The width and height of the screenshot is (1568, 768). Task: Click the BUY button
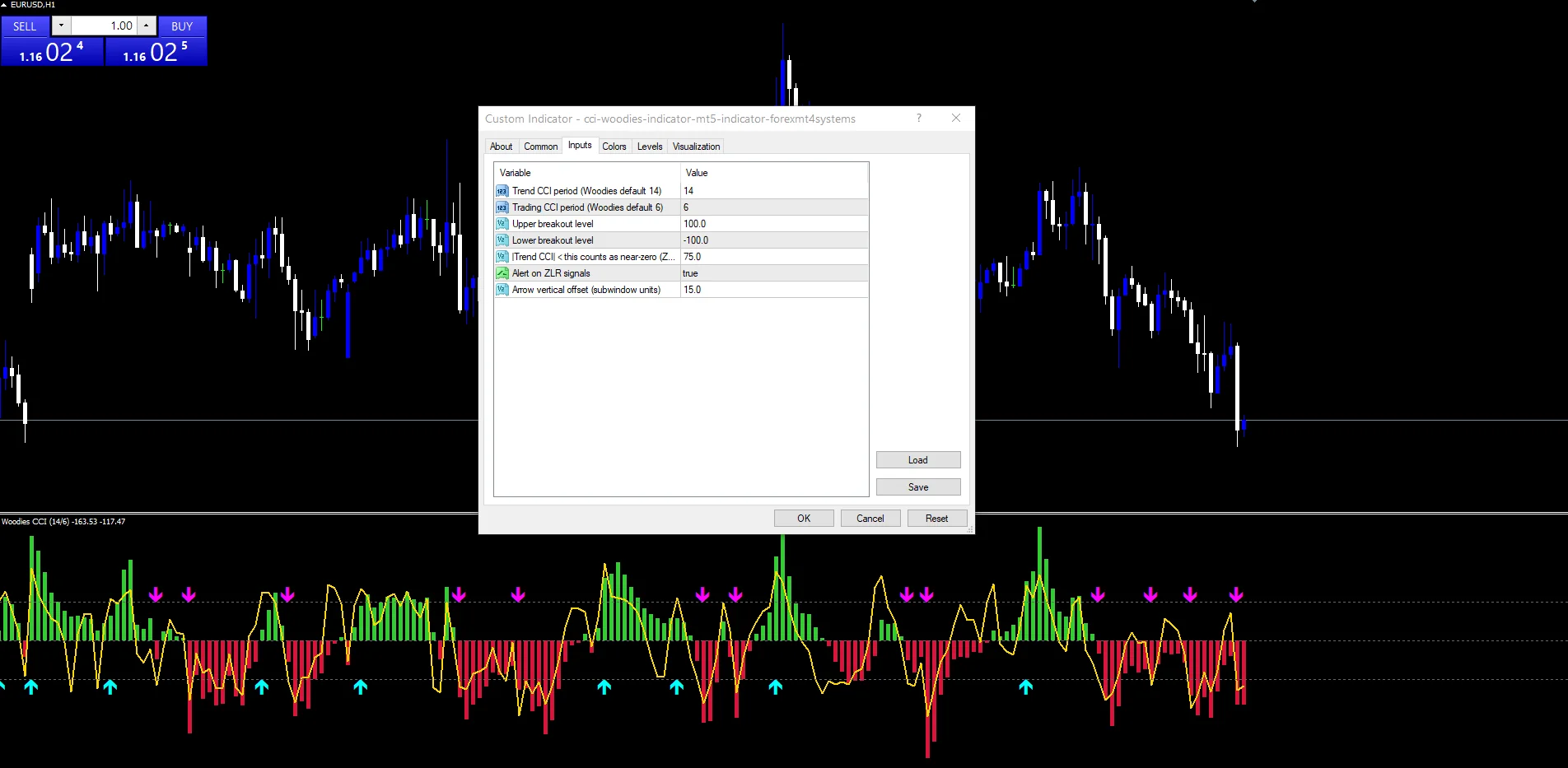coord(182,26)
